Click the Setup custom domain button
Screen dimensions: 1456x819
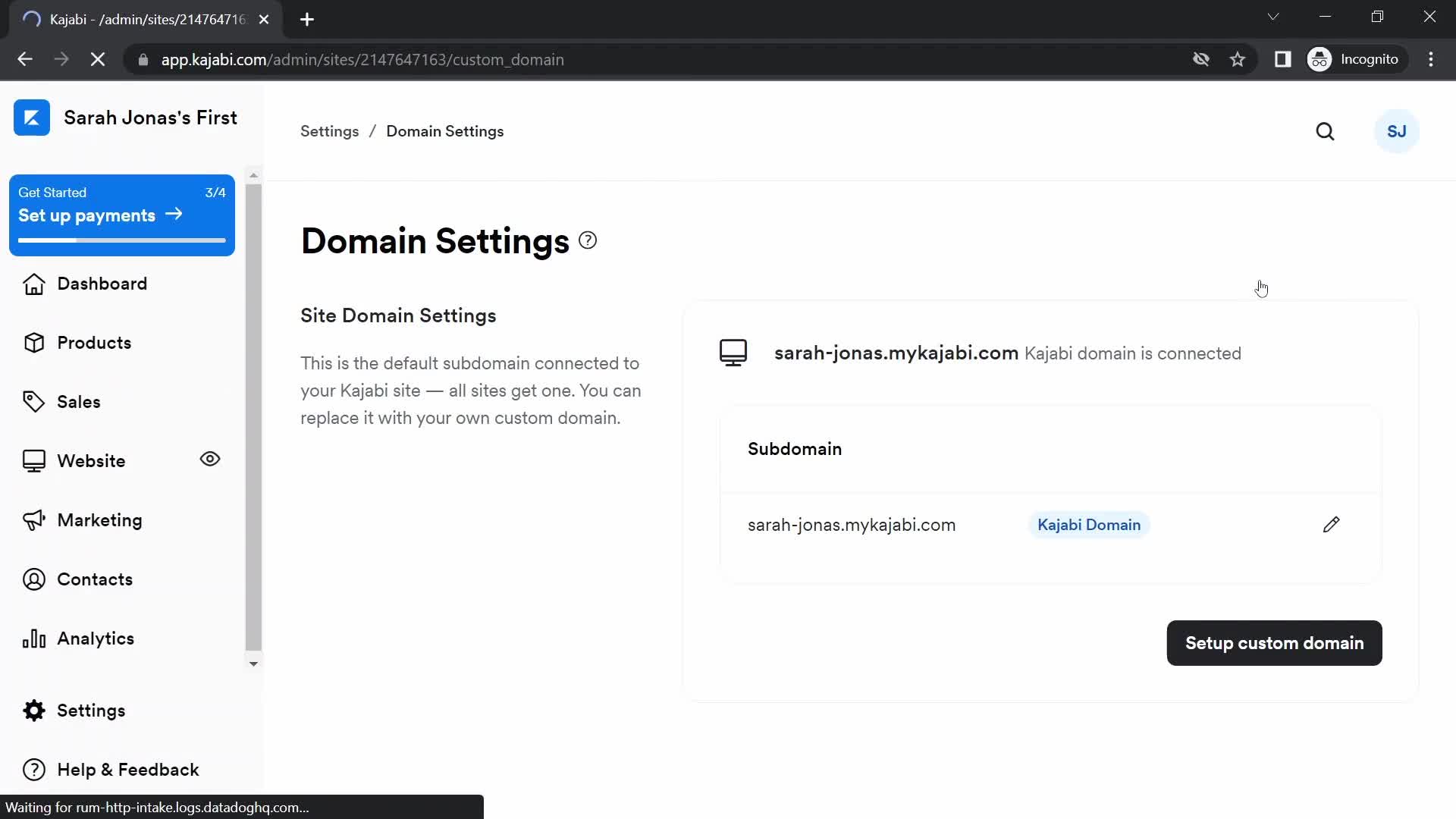tap(1275, 643)
